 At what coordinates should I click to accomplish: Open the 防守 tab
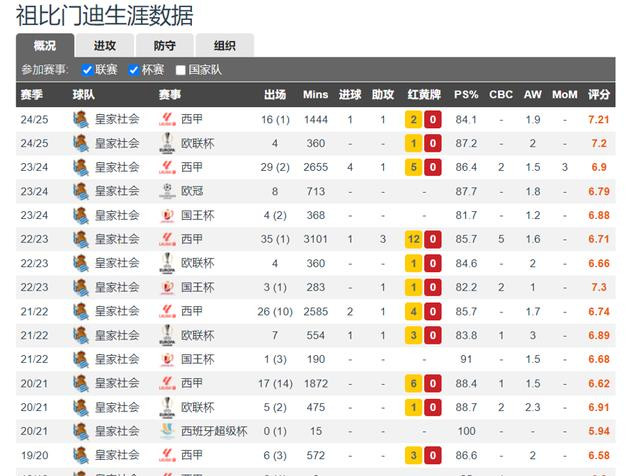(x=165, y=45)
